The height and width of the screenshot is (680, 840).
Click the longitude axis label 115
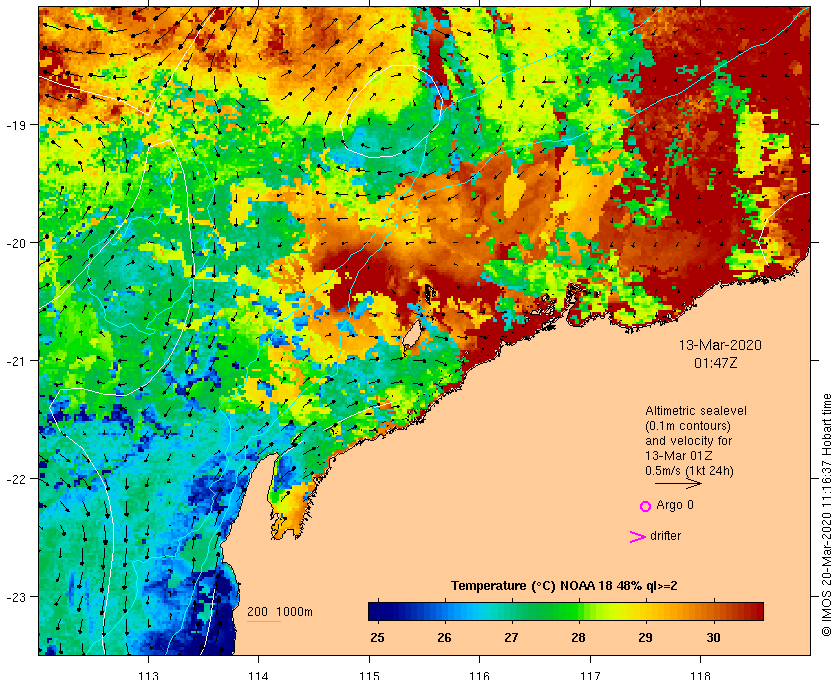click(369, 675)
